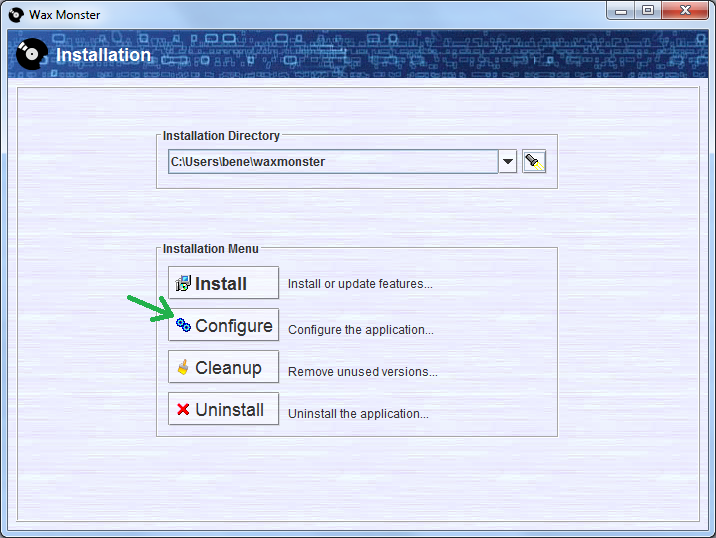
Task: Click the flashlight browse directory icon
Action: pyautogui.click(x=534, y=162)
